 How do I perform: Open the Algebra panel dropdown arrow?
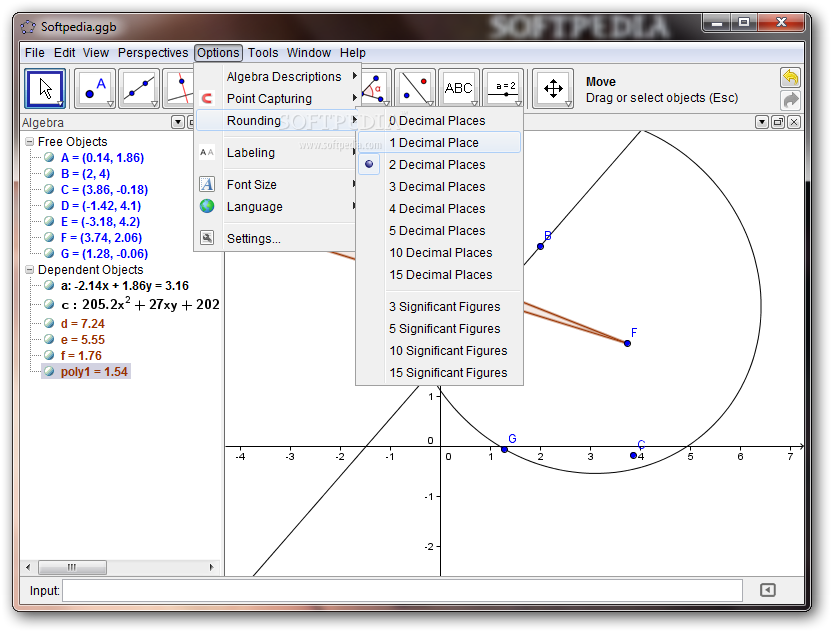tap(178, 123)
